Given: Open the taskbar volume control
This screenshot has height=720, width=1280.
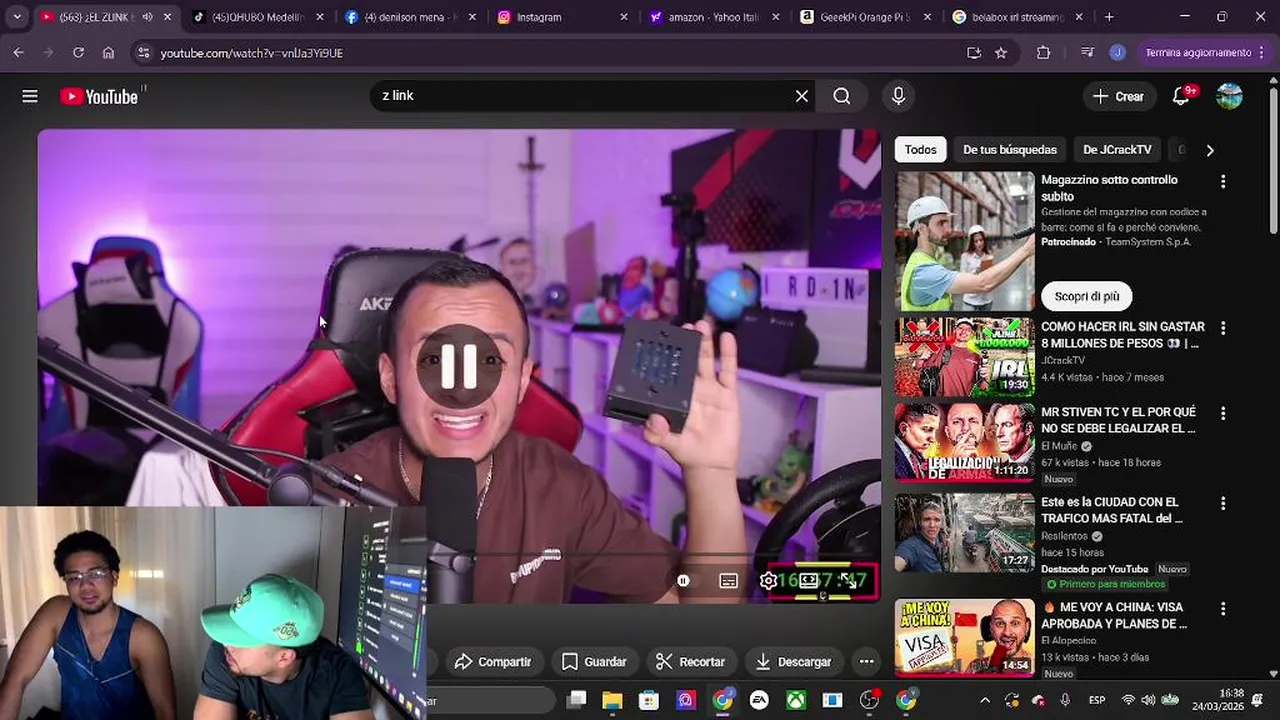Looking at the screenshot, I should 1148,700.
